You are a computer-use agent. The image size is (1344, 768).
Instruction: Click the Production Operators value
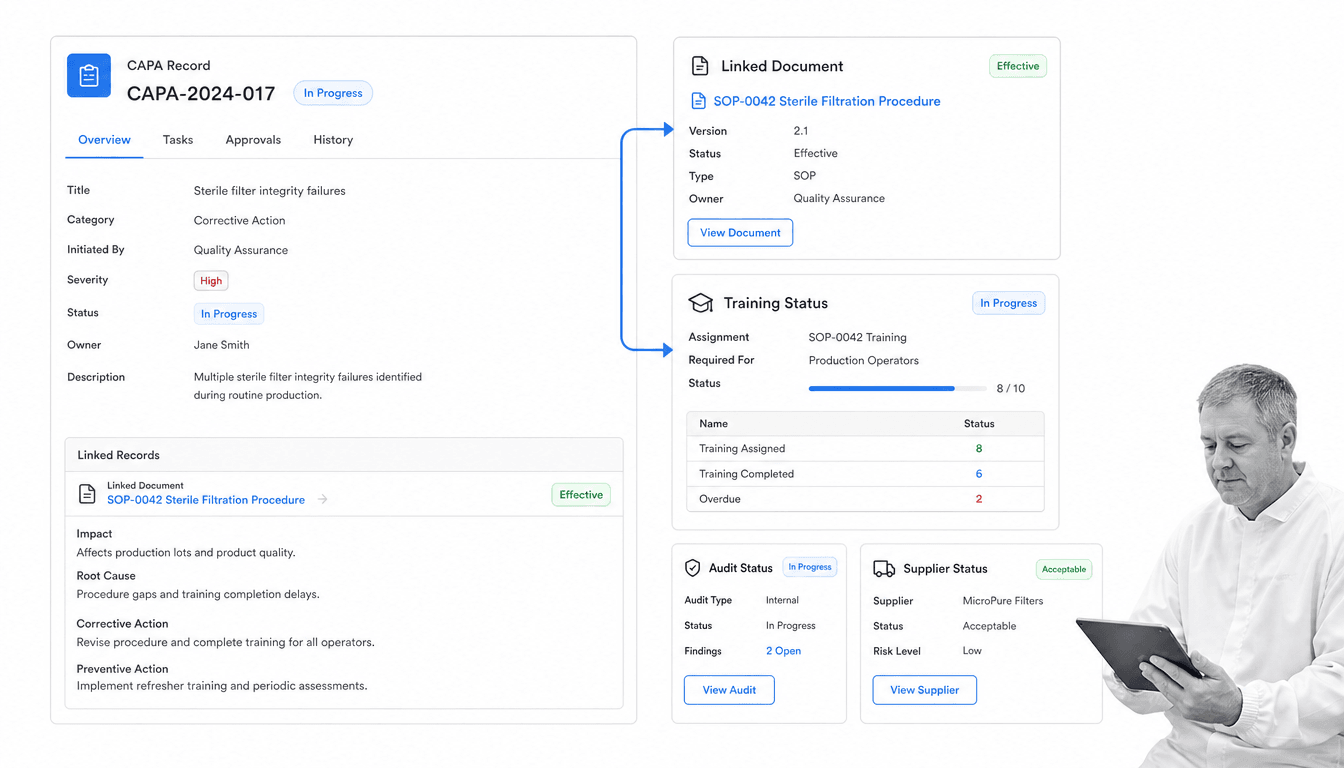pos(863,361)
